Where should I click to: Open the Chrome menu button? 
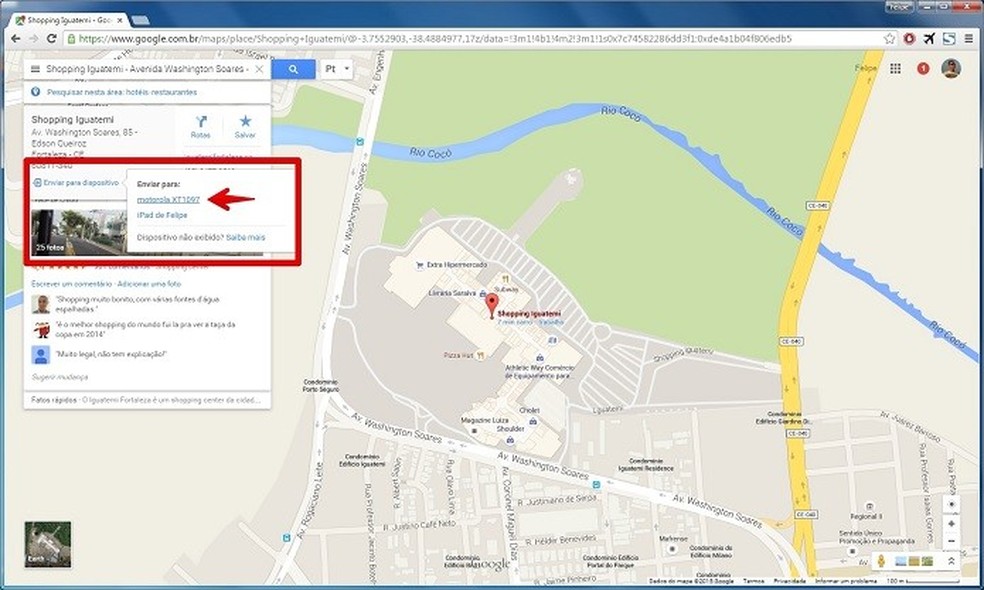tap(968, 38)
